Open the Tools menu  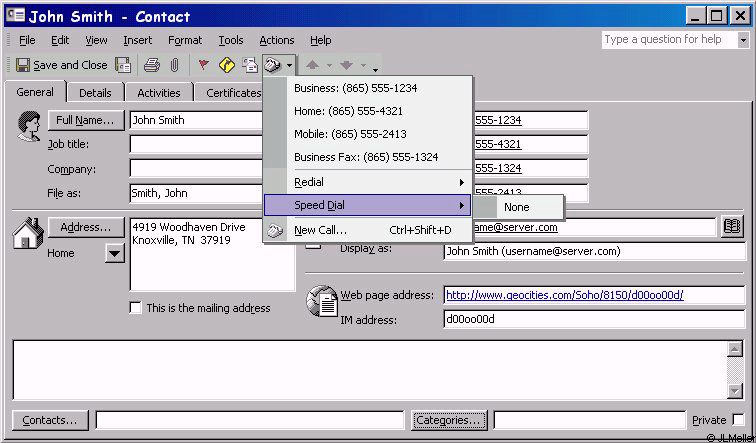point(230,40)
